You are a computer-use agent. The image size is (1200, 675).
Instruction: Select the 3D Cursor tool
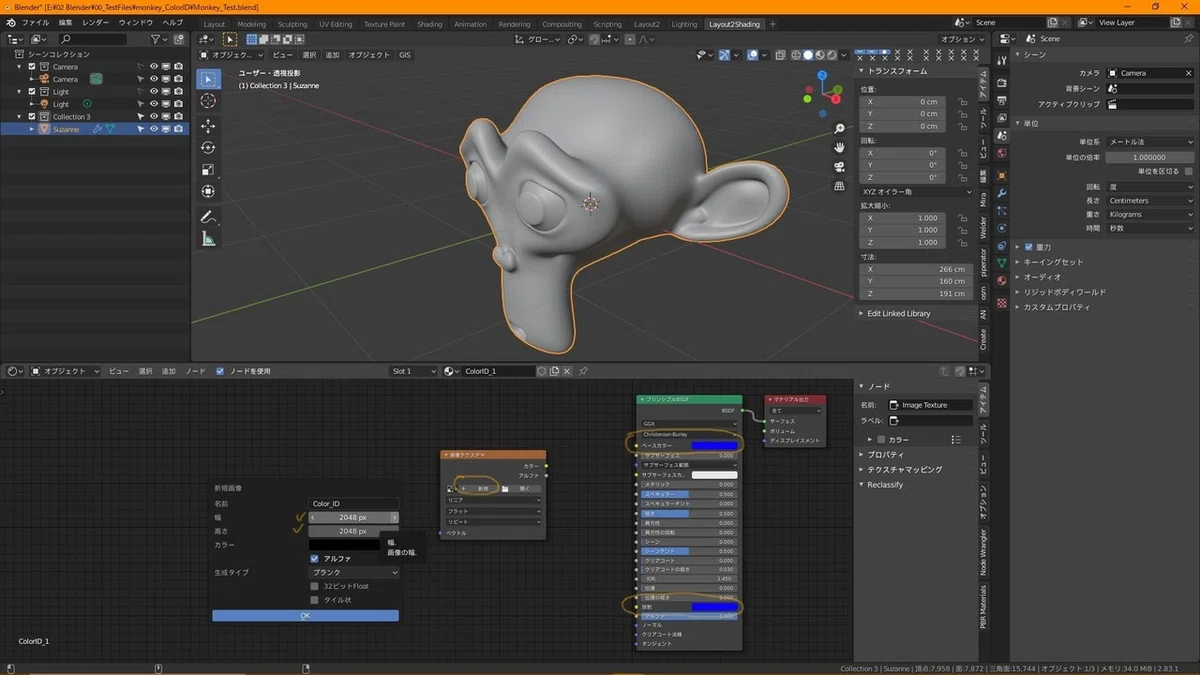[x=208, y=101]
